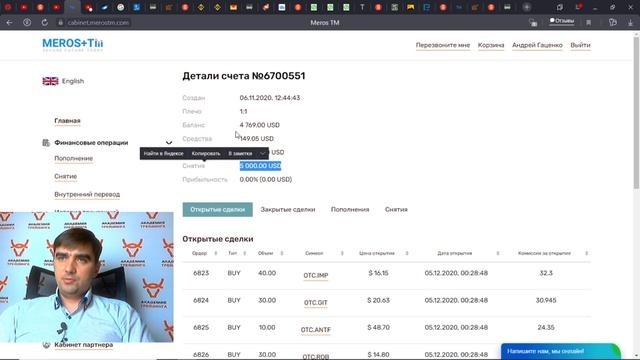
Task: Open the OTC.IMP symbol link
Action: (316, 276)
